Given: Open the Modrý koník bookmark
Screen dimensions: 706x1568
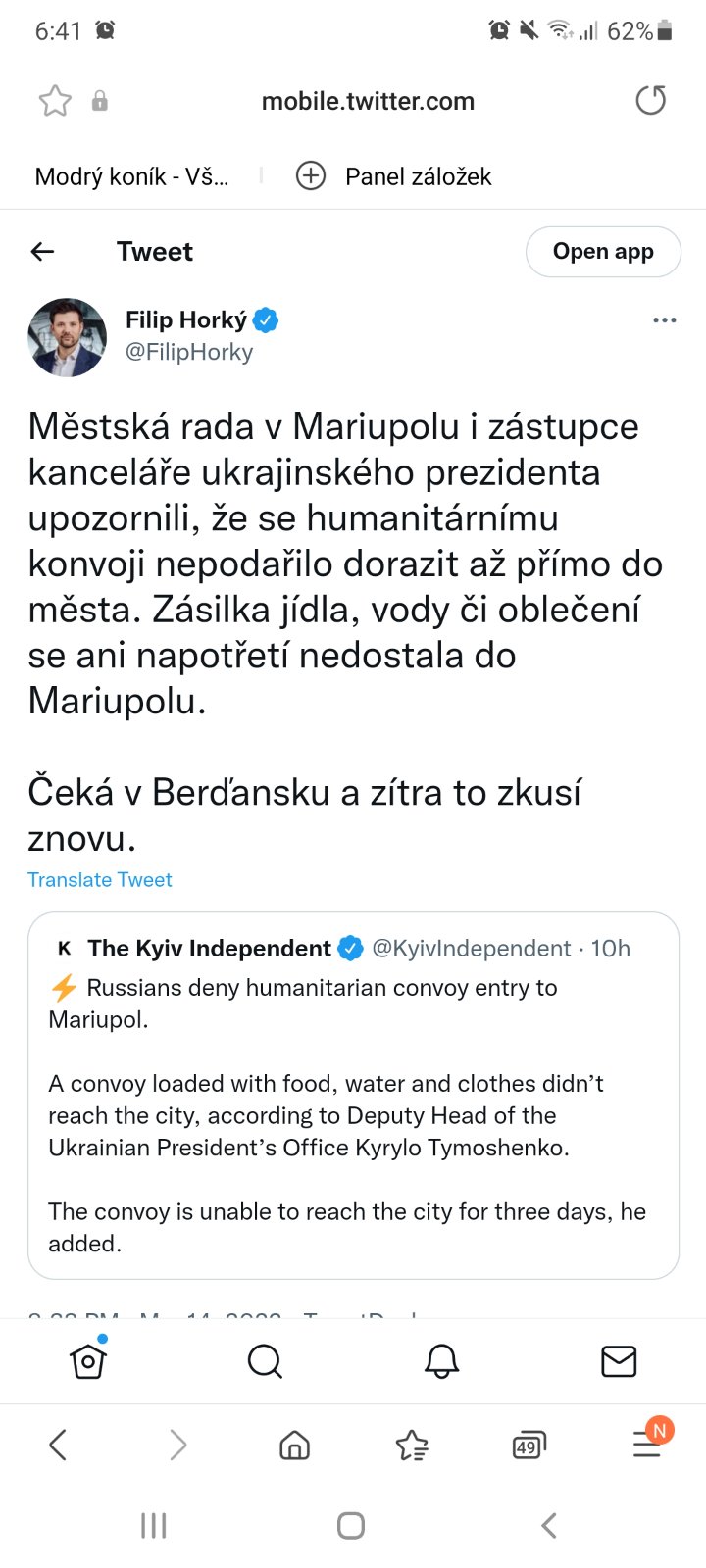Looking at the screenshot, I should coord(131,176).
